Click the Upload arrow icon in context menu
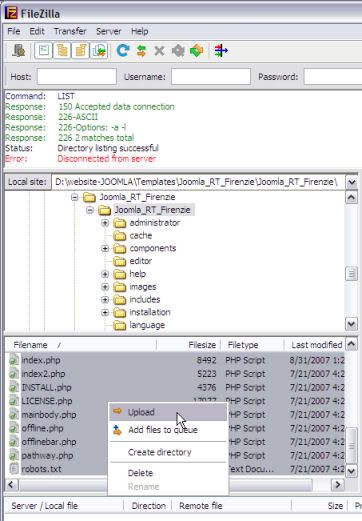The height and width of the screenshot is (521, 362). pos(117,411)
